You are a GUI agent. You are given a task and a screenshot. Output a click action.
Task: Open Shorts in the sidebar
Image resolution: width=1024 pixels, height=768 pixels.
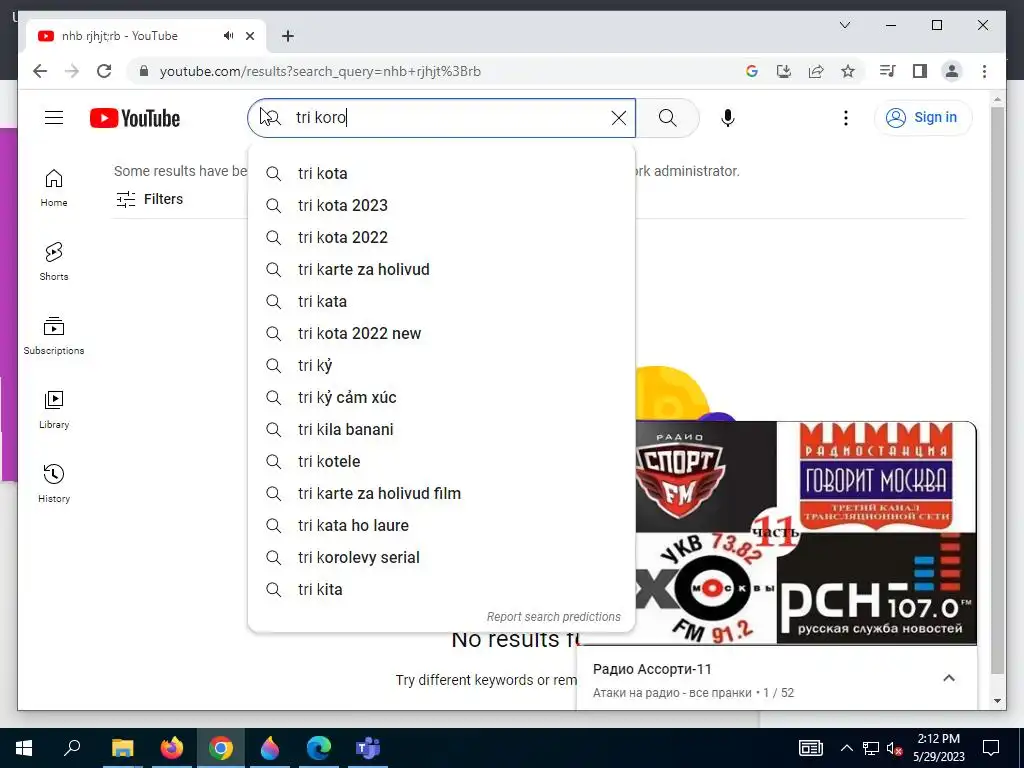coord(54,262)
